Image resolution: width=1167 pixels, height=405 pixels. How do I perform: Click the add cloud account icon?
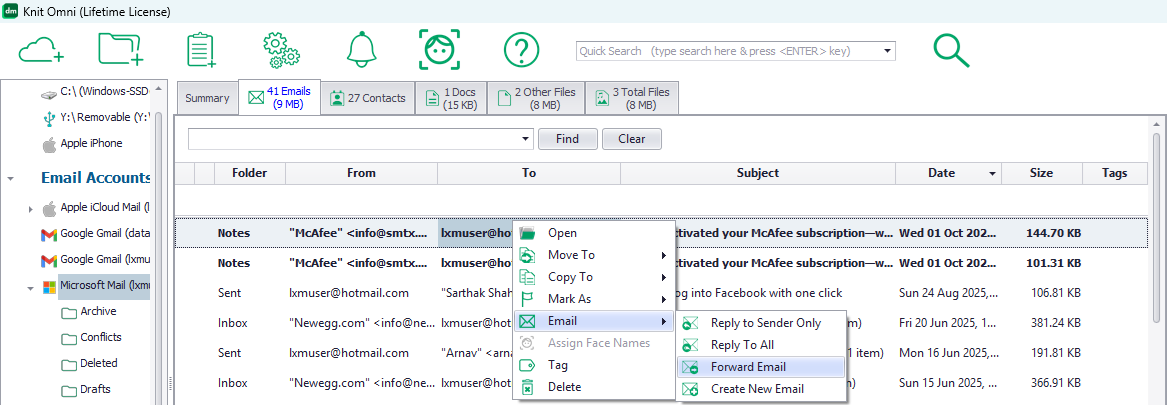pos(41,51)
